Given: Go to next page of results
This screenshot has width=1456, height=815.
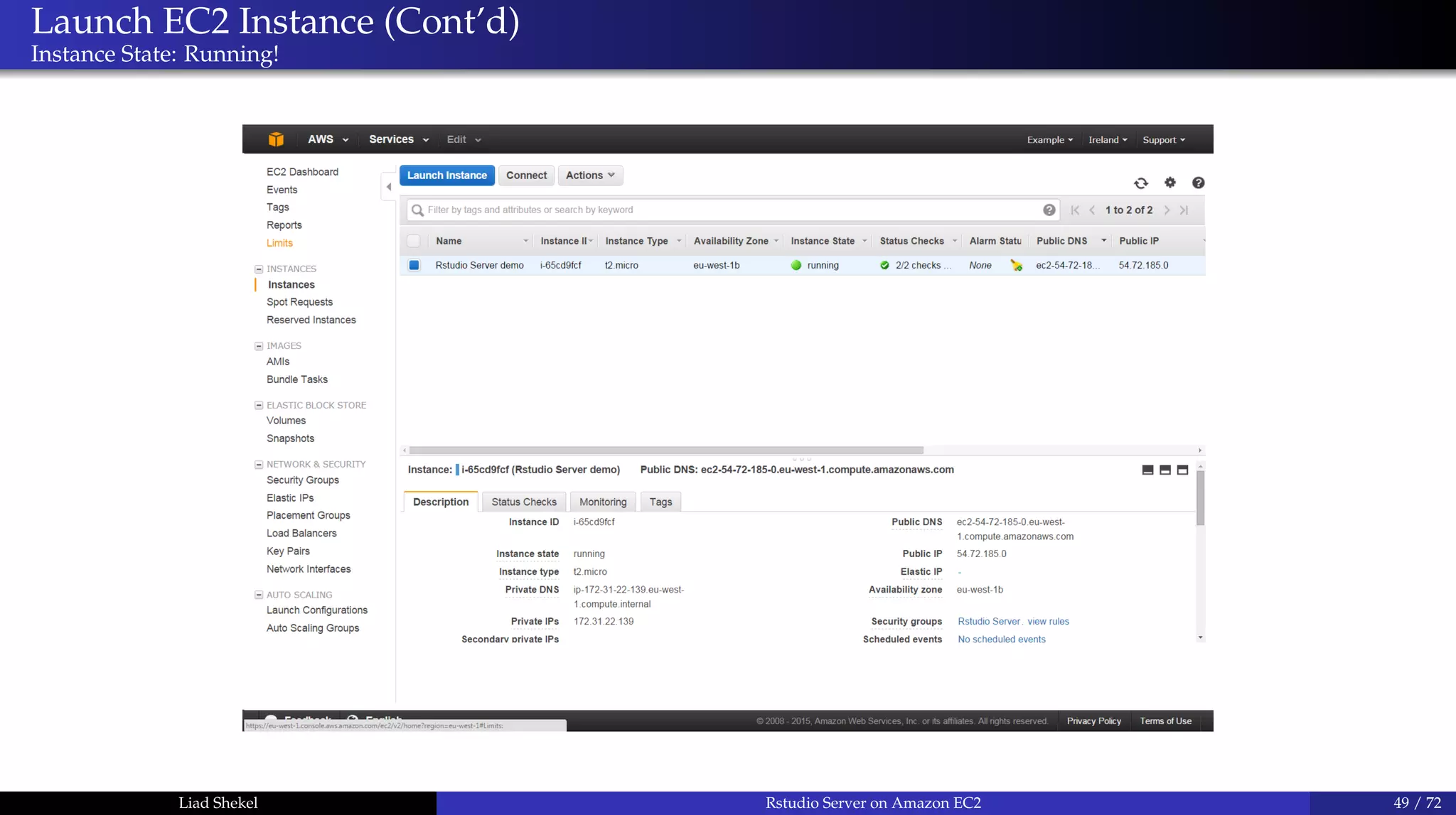Looking at the screenshot, I should [1167, 210].
